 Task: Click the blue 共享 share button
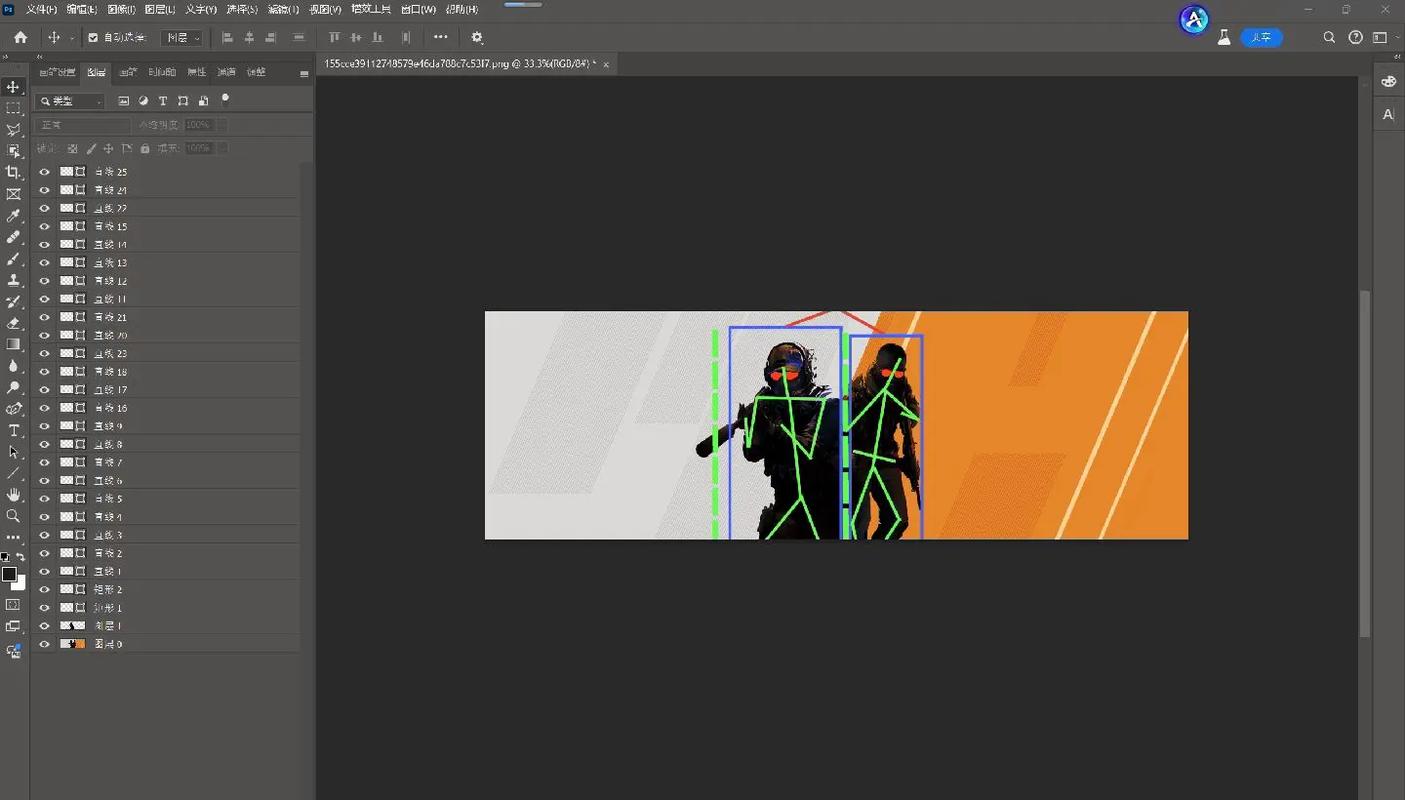tap(1262, 37)
